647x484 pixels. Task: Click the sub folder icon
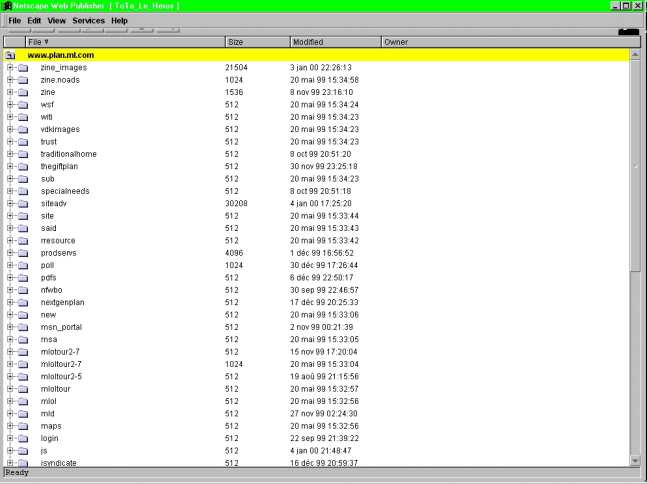pyautogui.click(x=23, y=179)
